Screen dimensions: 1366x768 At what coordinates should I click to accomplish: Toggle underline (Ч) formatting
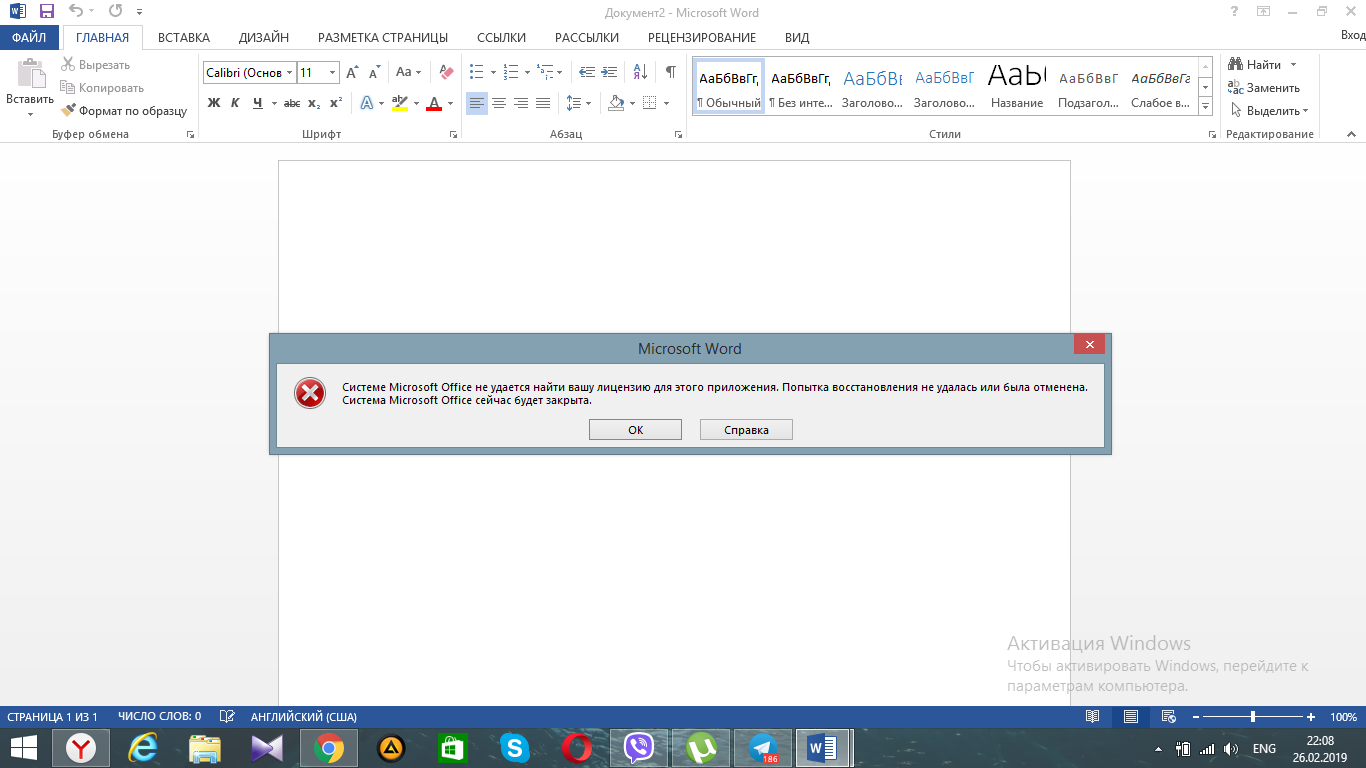[x=258, y=103]
